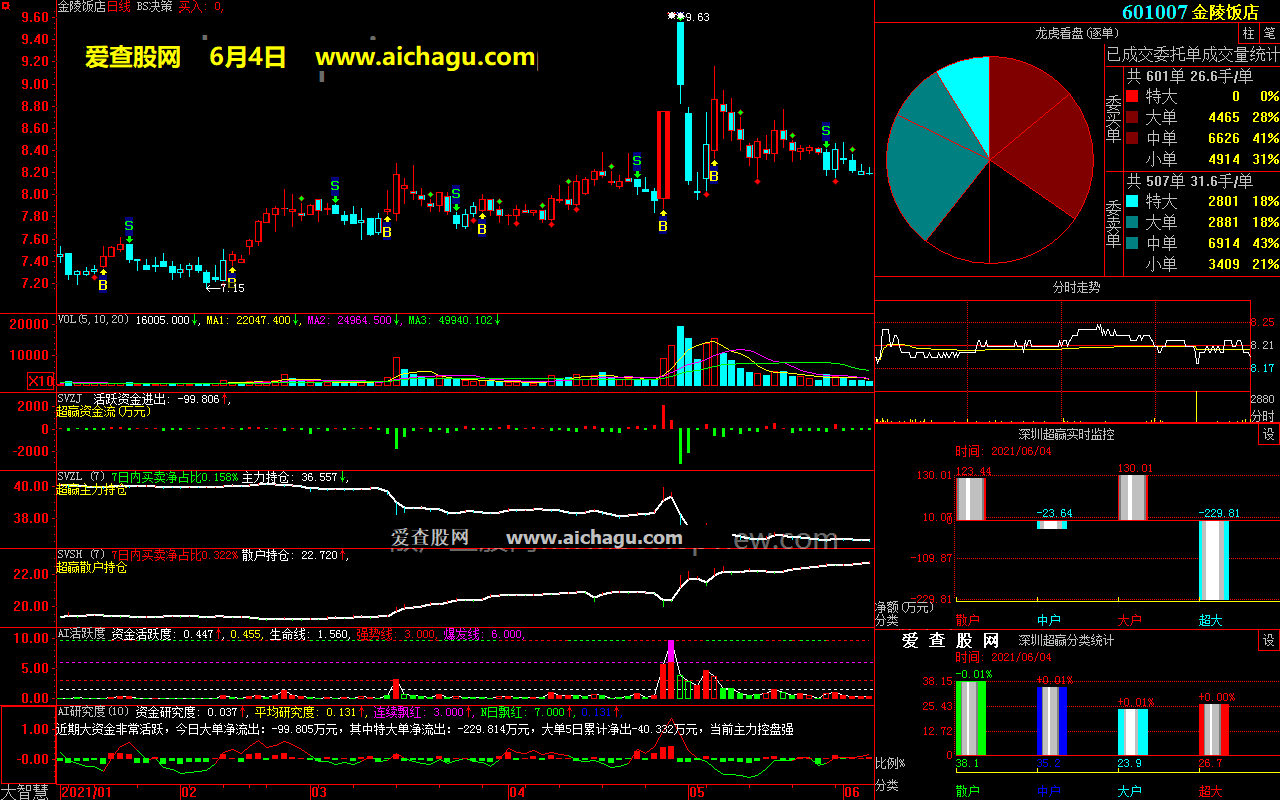This screenshot has height=800, width=1280.
Task: Click the 深圳超赢实时监控 panel title
Action: (1066, 434)
